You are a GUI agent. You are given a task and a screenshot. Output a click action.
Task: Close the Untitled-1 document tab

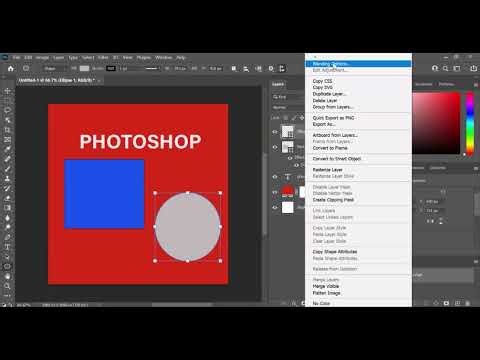100,80
